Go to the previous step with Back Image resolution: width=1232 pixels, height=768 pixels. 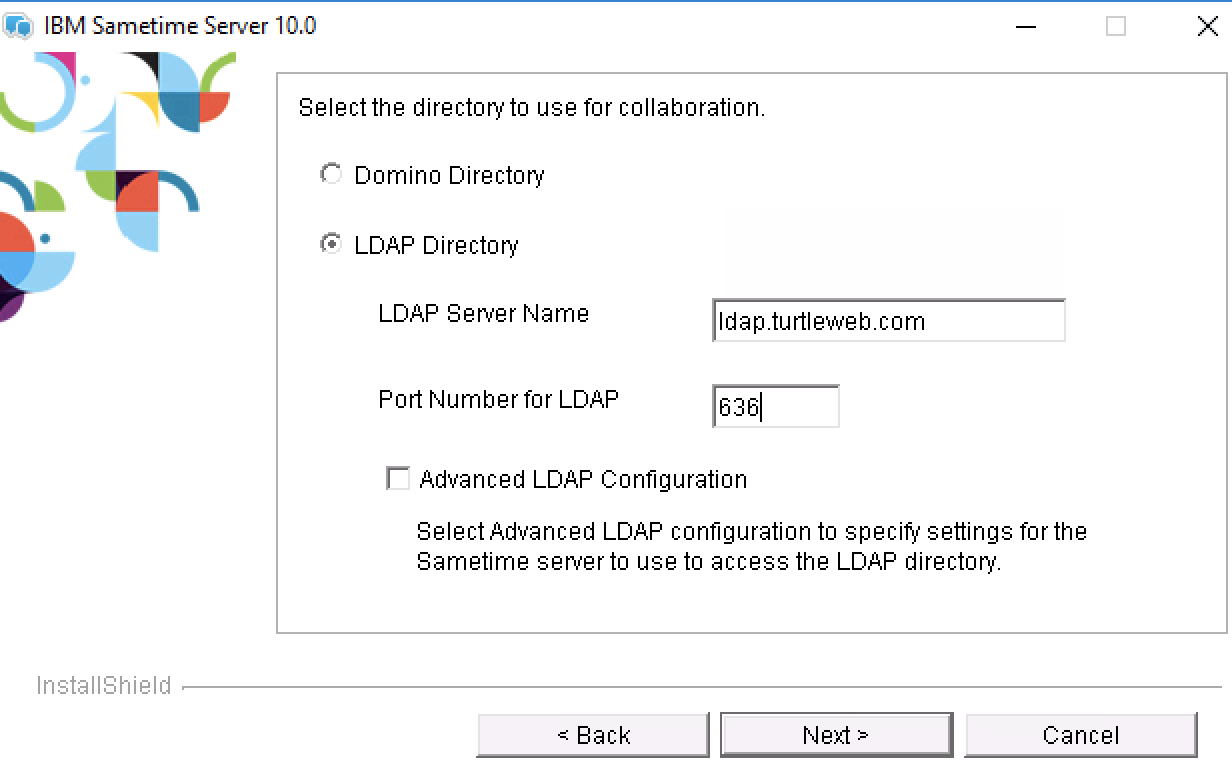click(593, 736)
